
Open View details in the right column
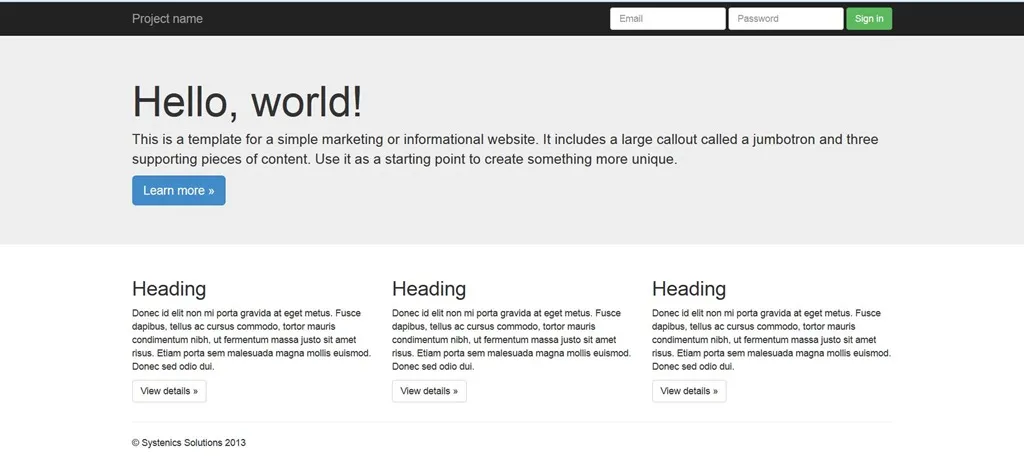(689, 391)
